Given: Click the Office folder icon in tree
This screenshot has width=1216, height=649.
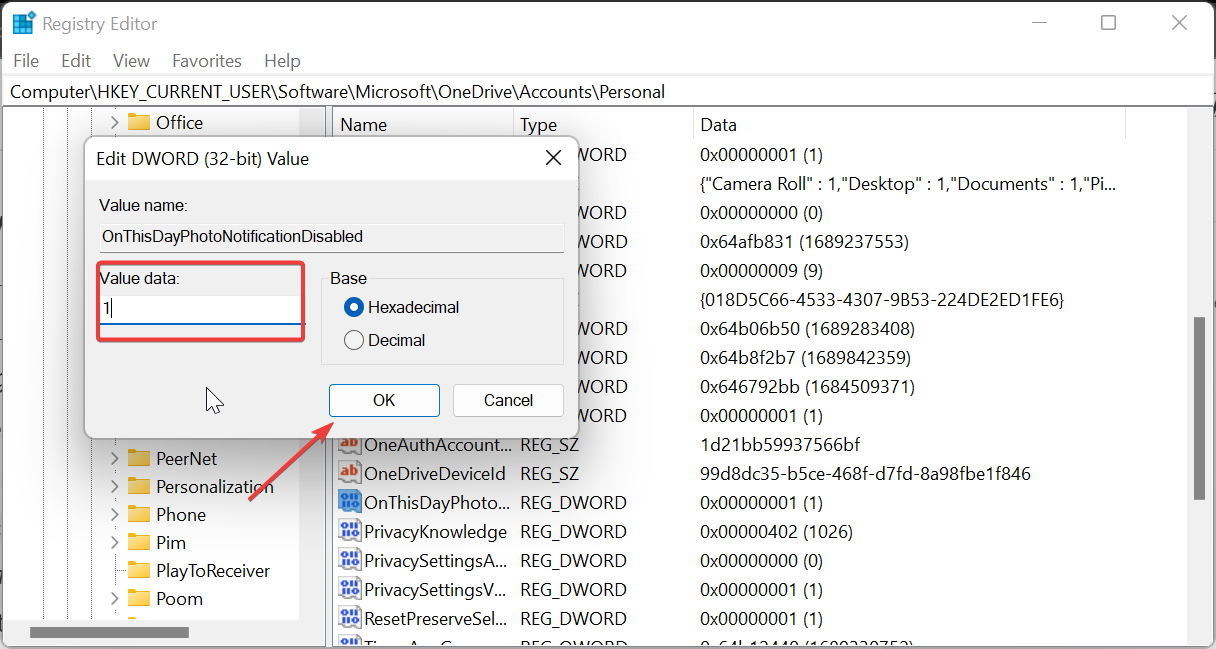Looking at the screenshot, I should pos(139,122).
